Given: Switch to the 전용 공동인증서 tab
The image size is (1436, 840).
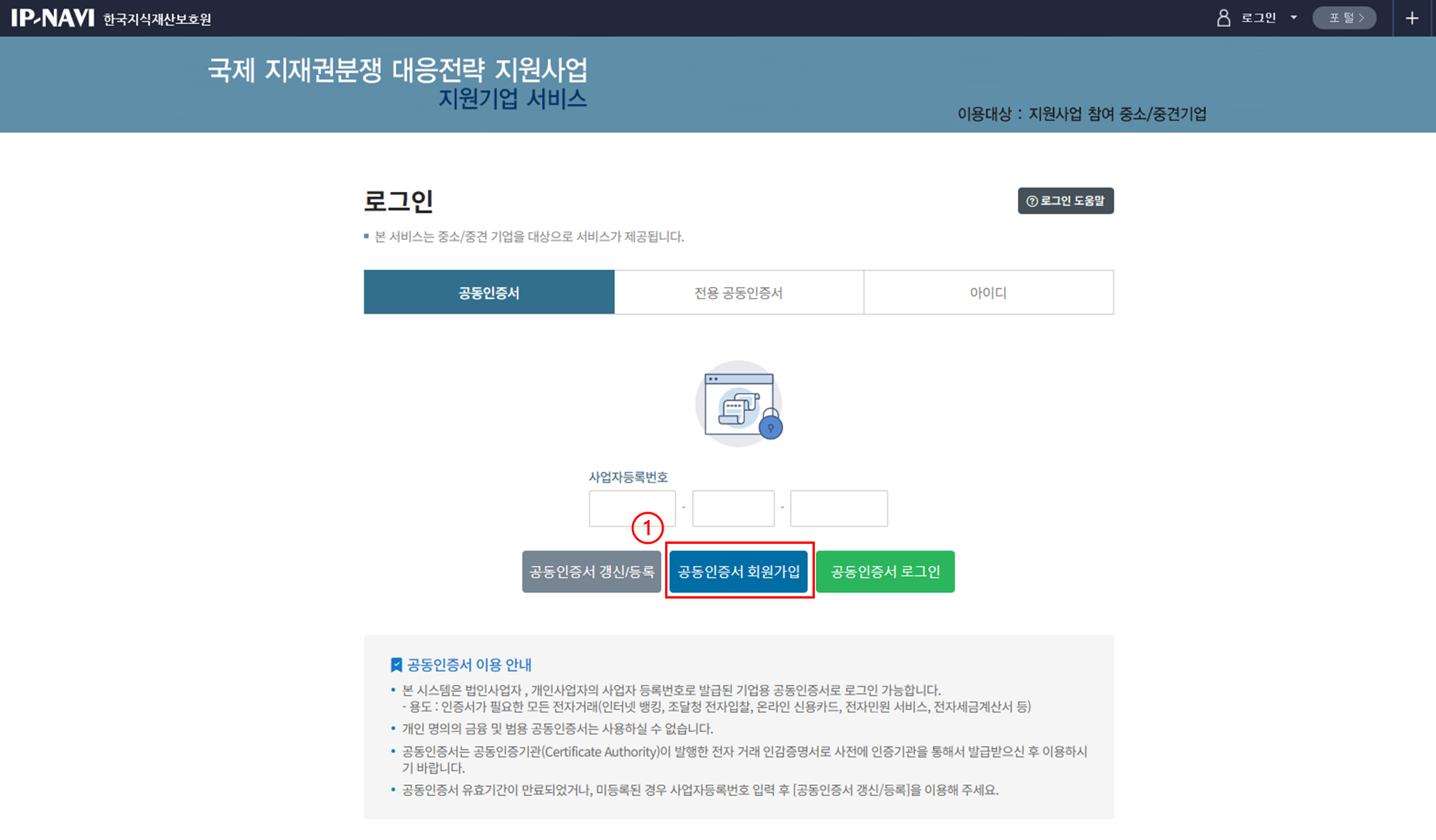Looking at the screenshot, I should coord(738,292).
